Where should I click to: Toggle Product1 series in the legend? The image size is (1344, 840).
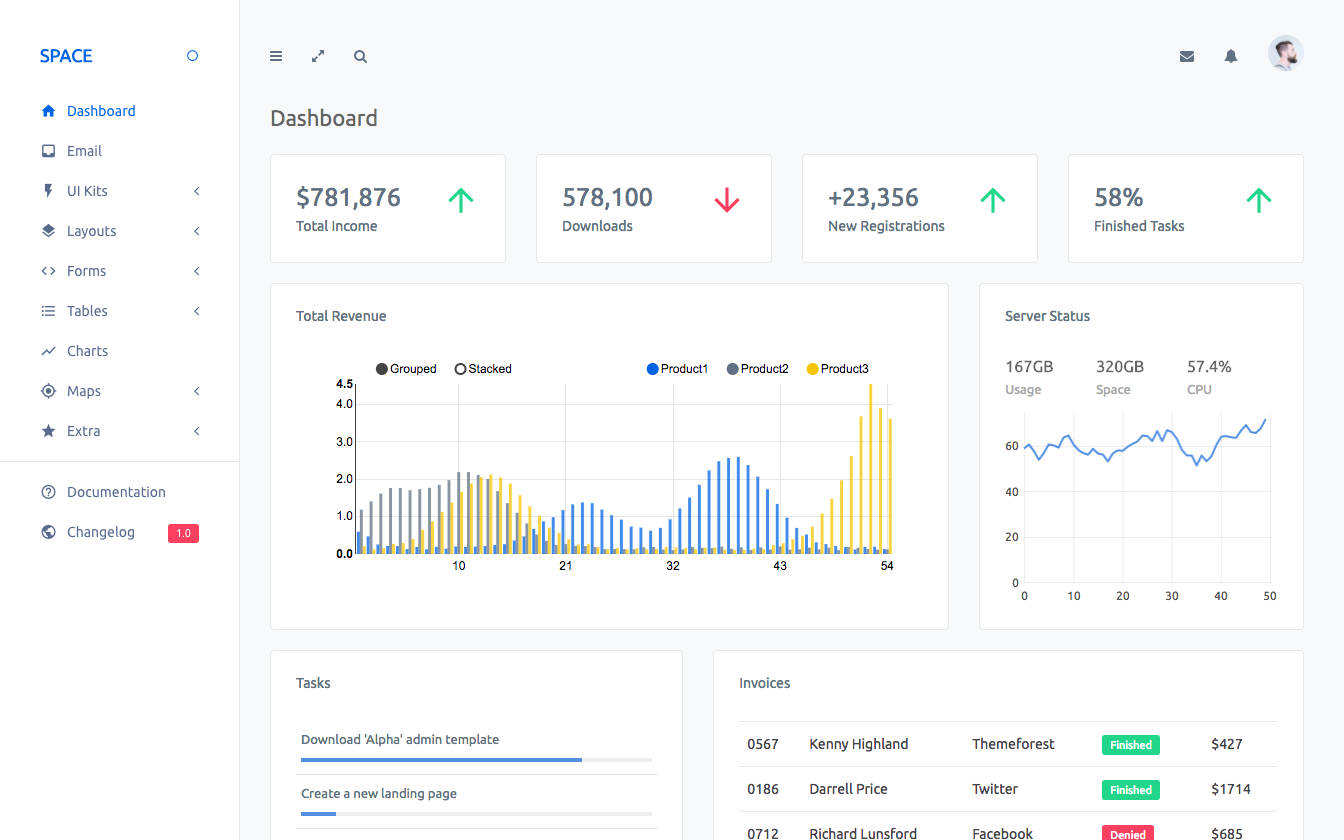[677, 369]
